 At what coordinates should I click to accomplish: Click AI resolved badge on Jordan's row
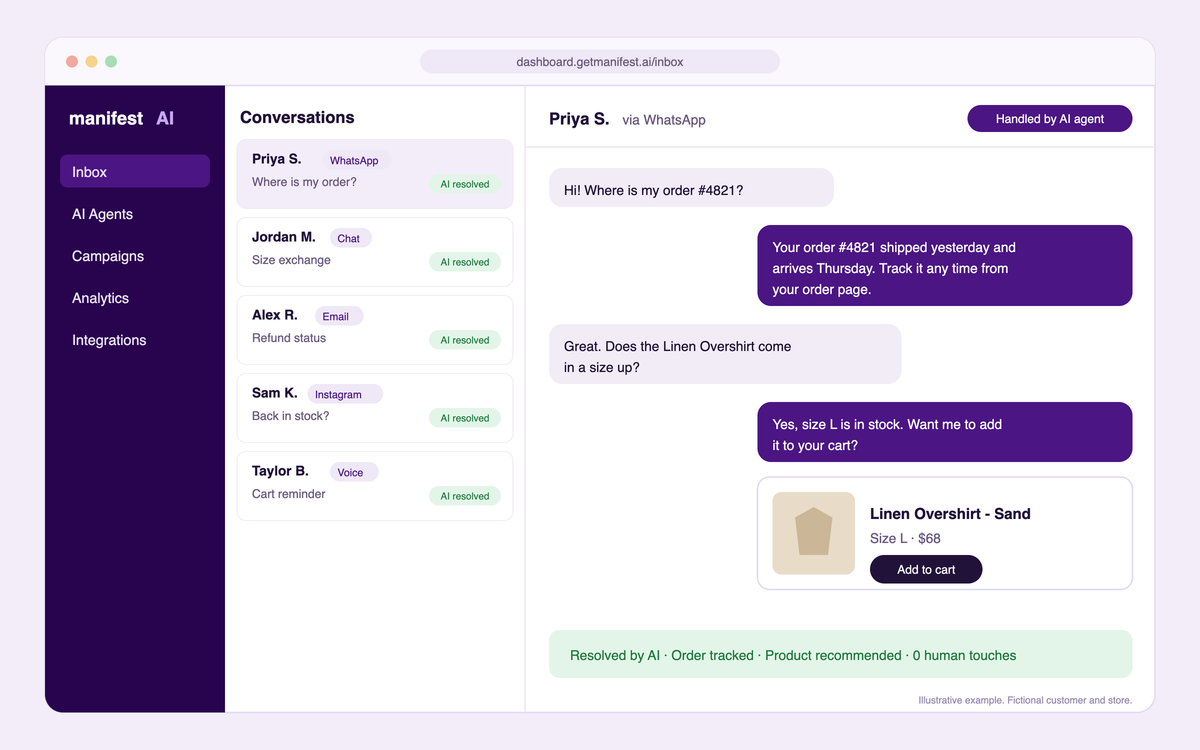(465, 262)
